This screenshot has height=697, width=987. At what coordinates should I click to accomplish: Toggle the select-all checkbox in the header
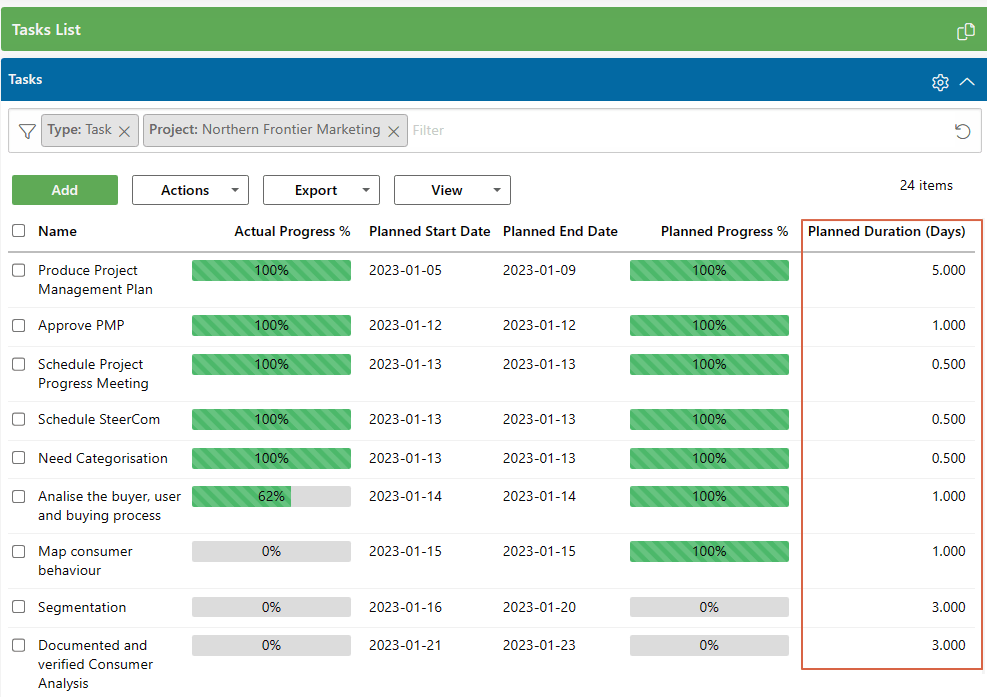pyautogui.click(x=17, y=230)
